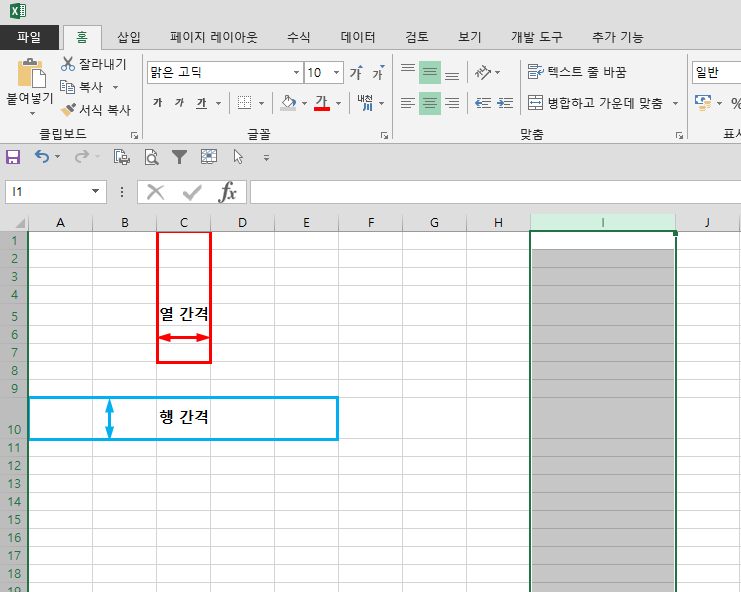Open font color dropdown arrow
Screen dimensions: 741x592
[x=338, y=103]
